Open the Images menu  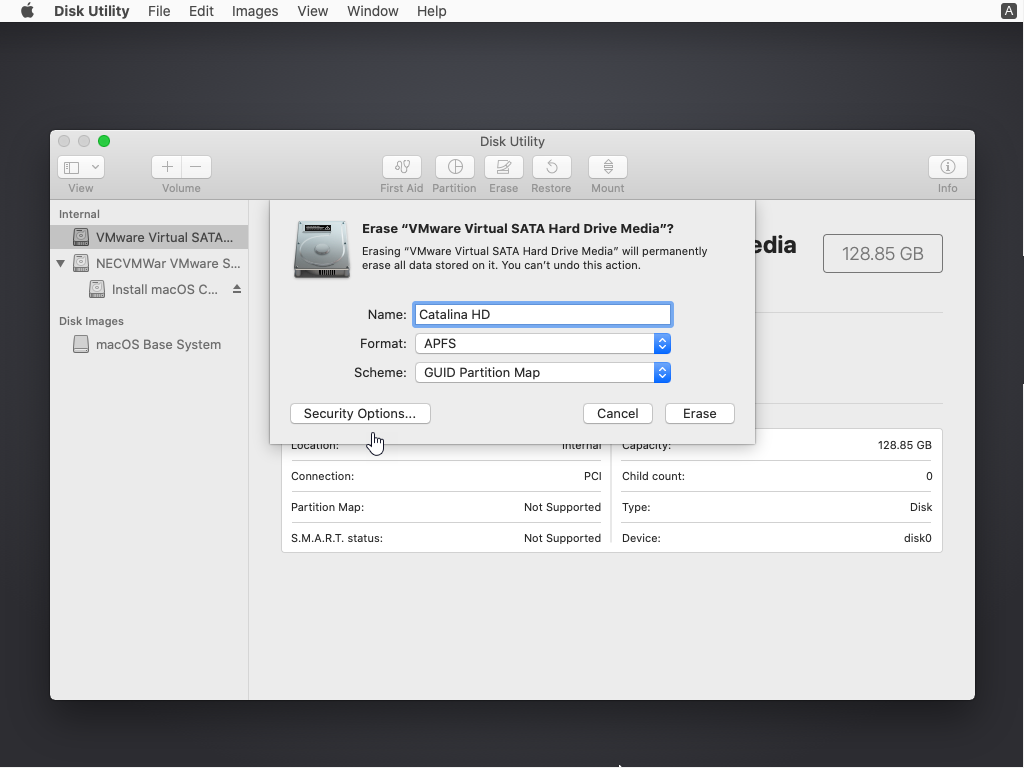click(255, 11)
